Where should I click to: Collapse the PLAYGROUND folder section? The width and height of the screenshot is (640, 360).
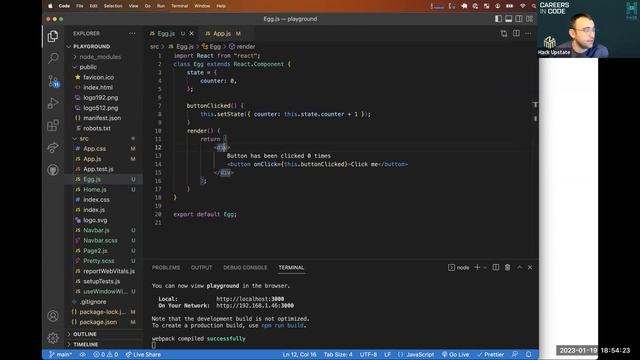coord(91,47)
